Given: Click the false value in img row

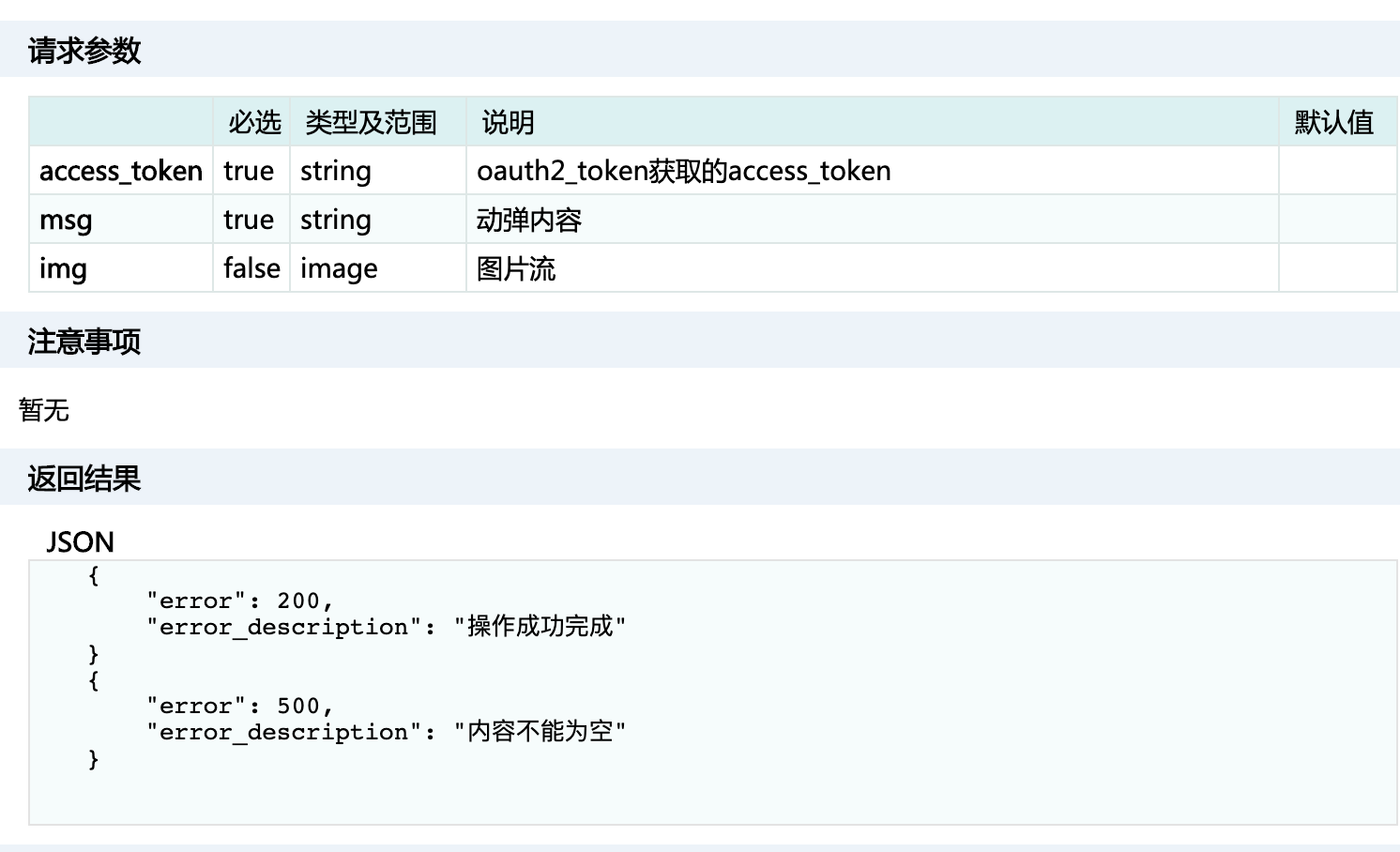Looking at the screenshot, I should coord(251,268).
